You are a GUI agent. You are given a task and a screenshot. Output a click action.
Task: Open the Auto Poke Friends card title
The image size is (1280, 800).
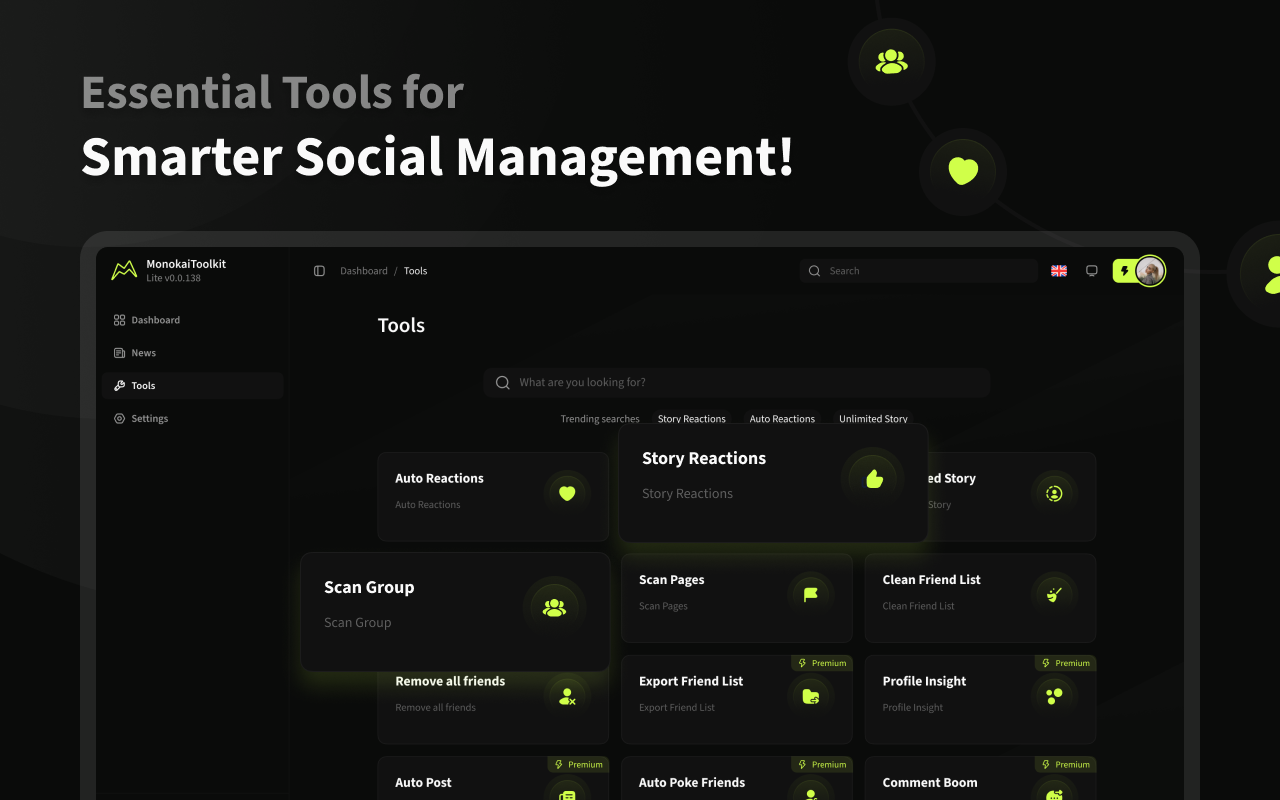point(692,783)
